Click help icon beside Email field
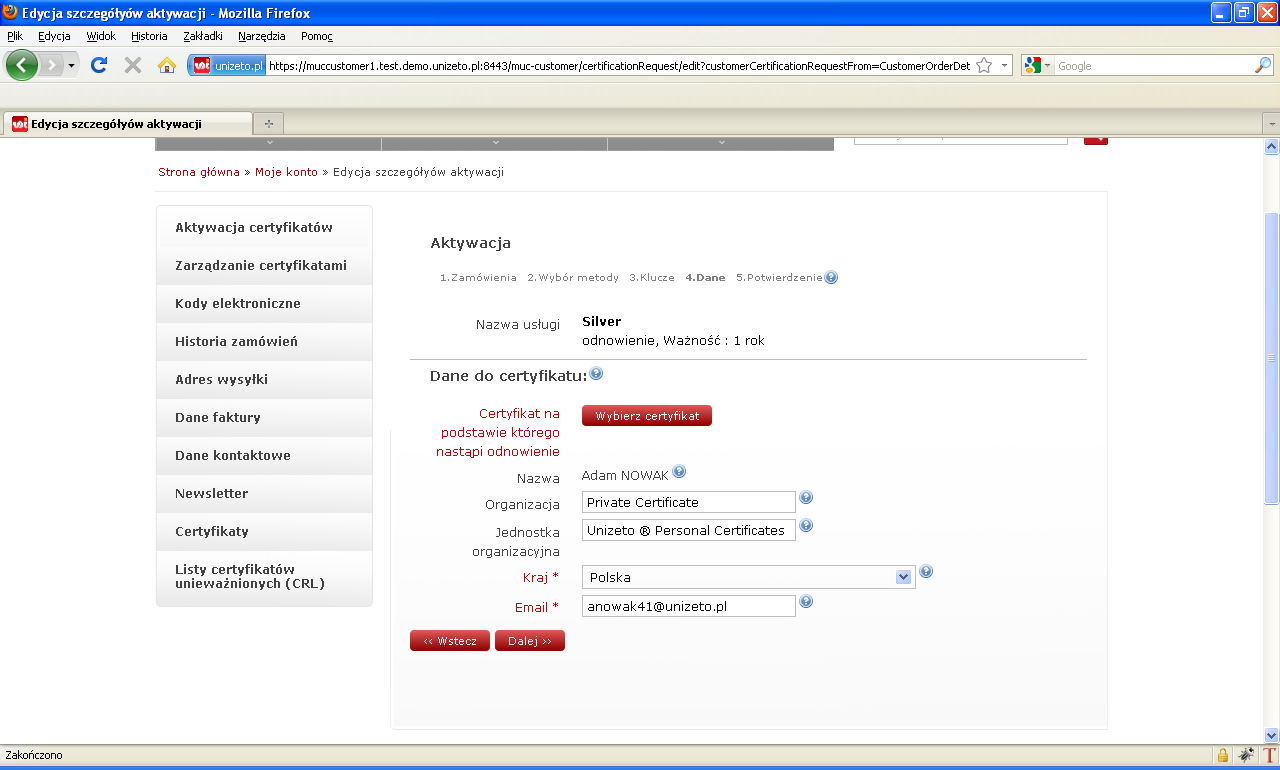The height and width of the screenshot is (770, 1280). tap(806, 602)
